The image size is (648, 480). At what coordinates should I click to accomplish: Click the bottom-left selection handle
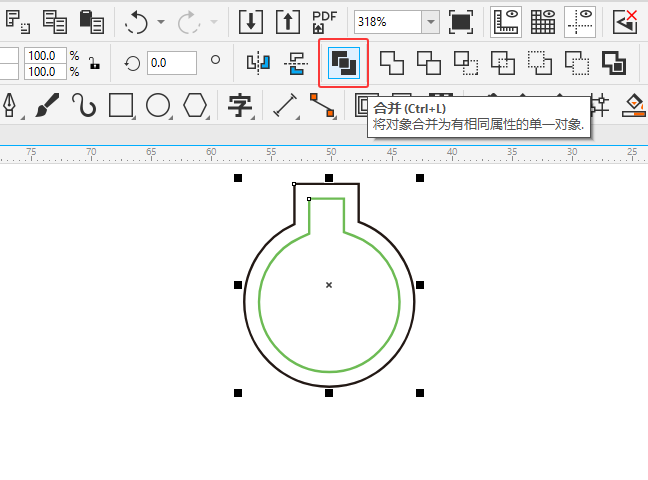pos(238,393)
